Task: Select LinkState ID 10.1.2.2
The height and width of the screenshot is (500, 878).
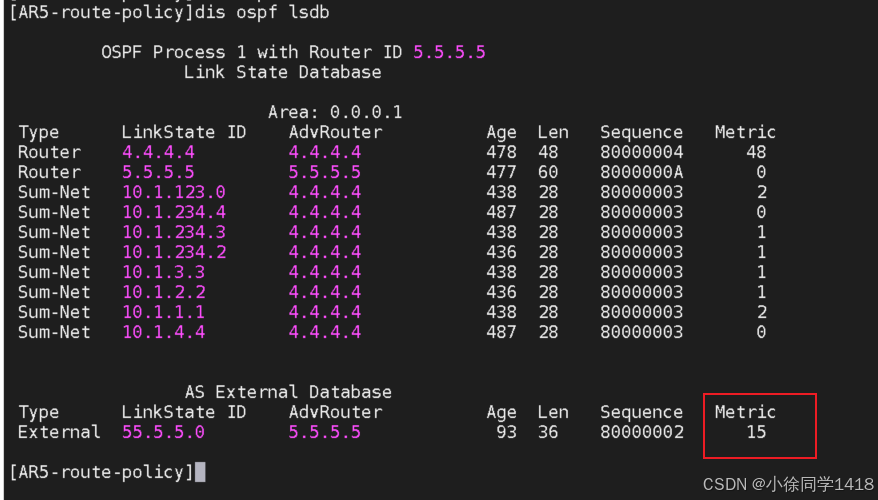Action: click(164, 292)
